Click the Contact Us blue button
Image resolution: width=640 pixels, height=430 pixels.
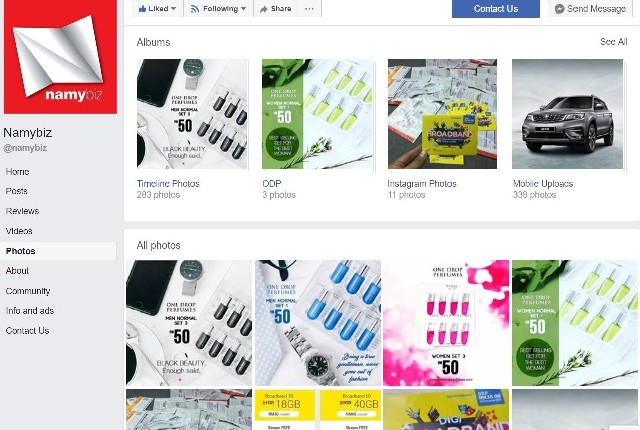coord(496,9)
